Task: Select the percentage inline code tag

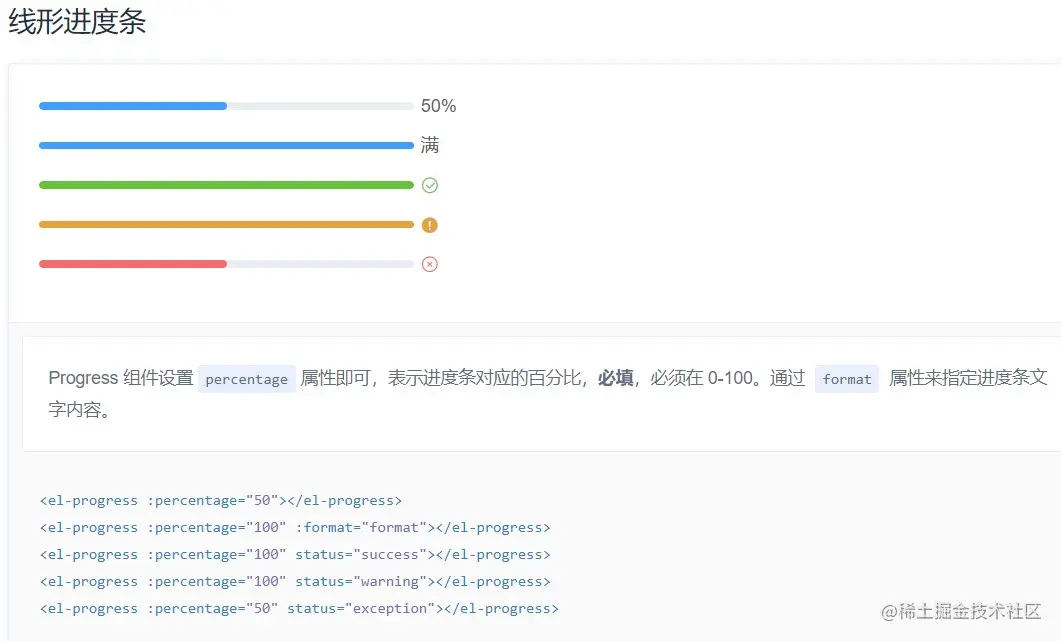Action: coord(247,379)
